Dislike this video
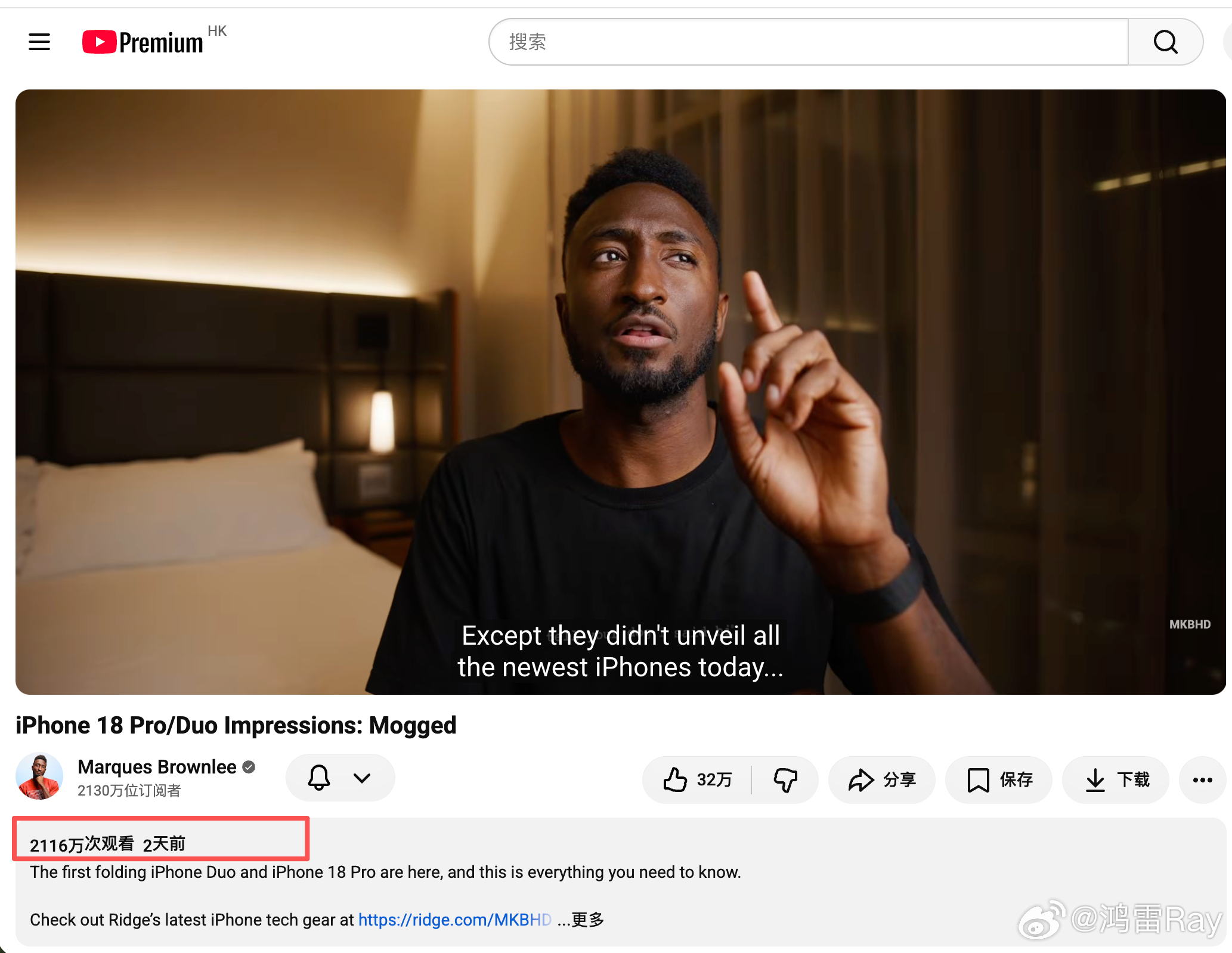 [785, 779]
